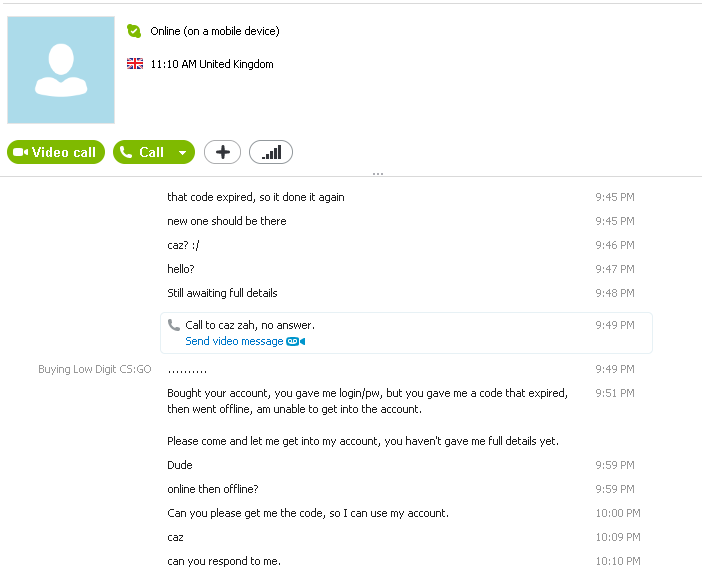Start a video call with contact
This screenshot has width=702, height=569.
point(56,152)
